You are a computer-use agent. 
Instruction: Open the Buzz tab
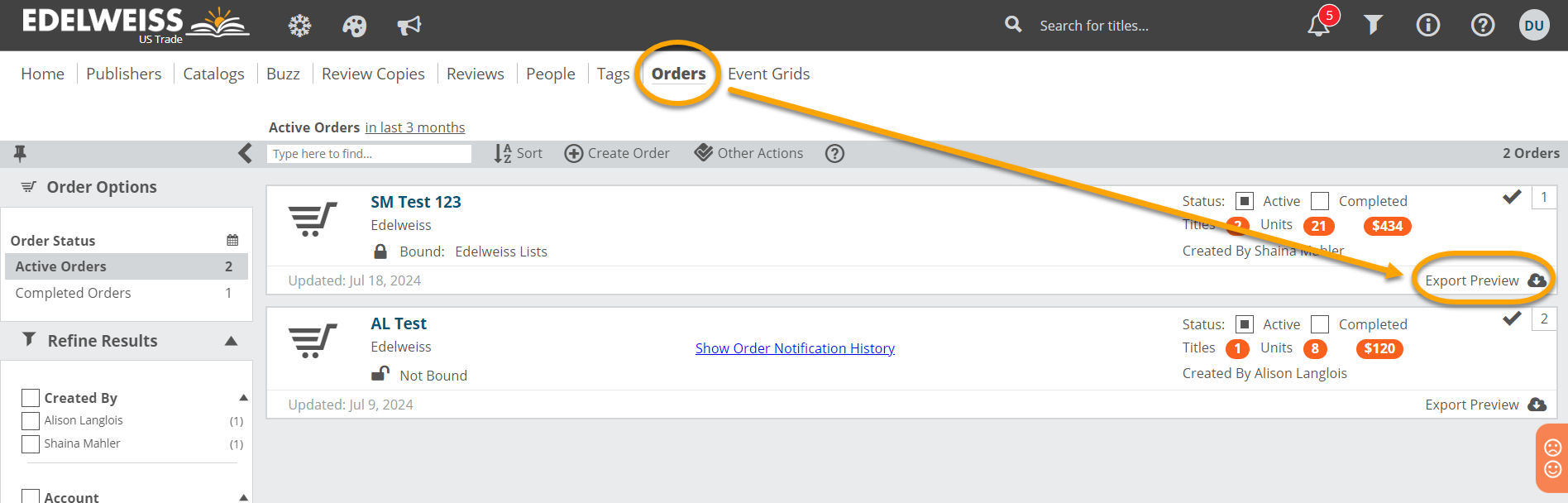[283, 74]
